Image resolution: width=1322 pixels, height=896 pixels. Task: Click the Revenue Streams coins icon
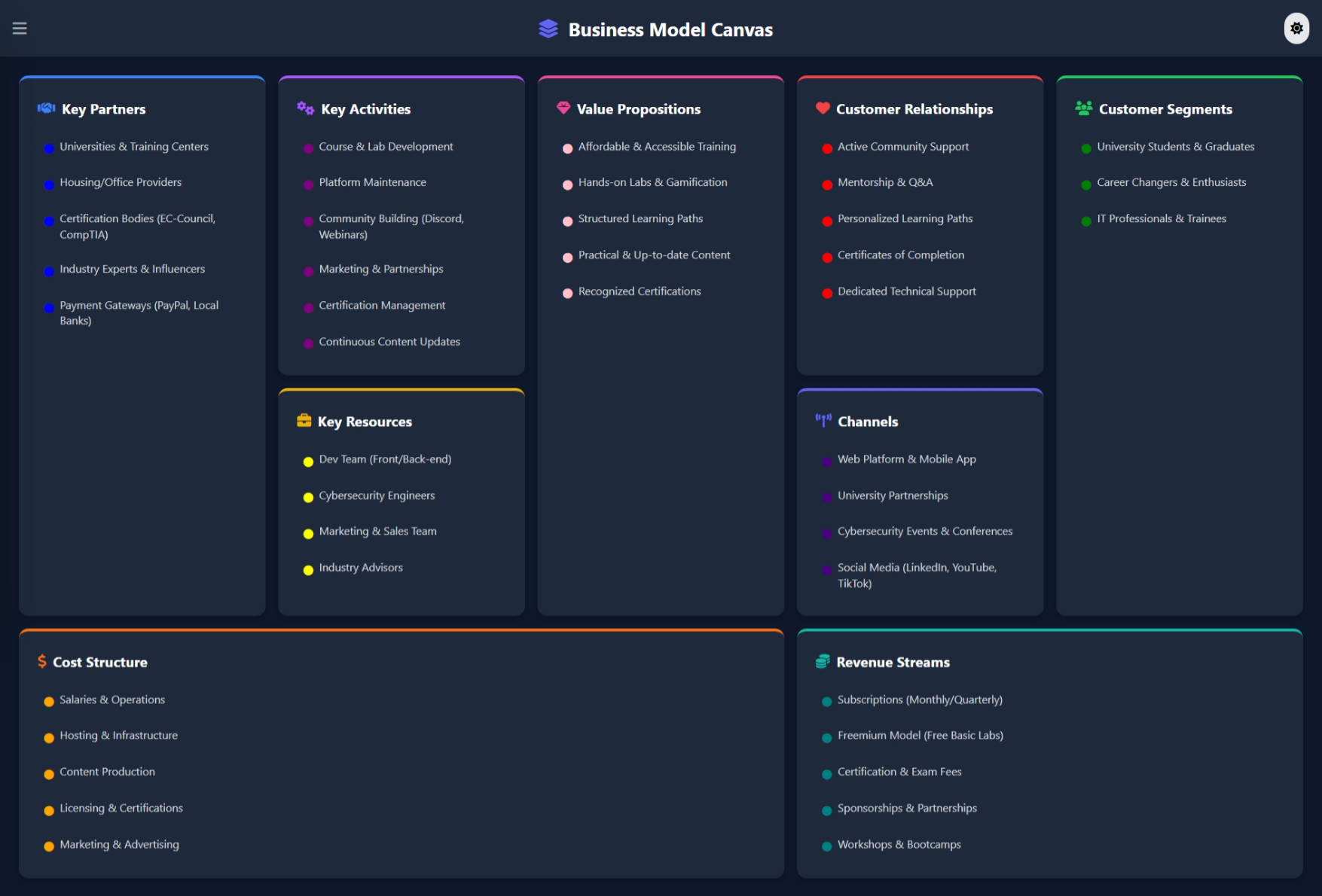pyautogui.click(x=823, y=662)
